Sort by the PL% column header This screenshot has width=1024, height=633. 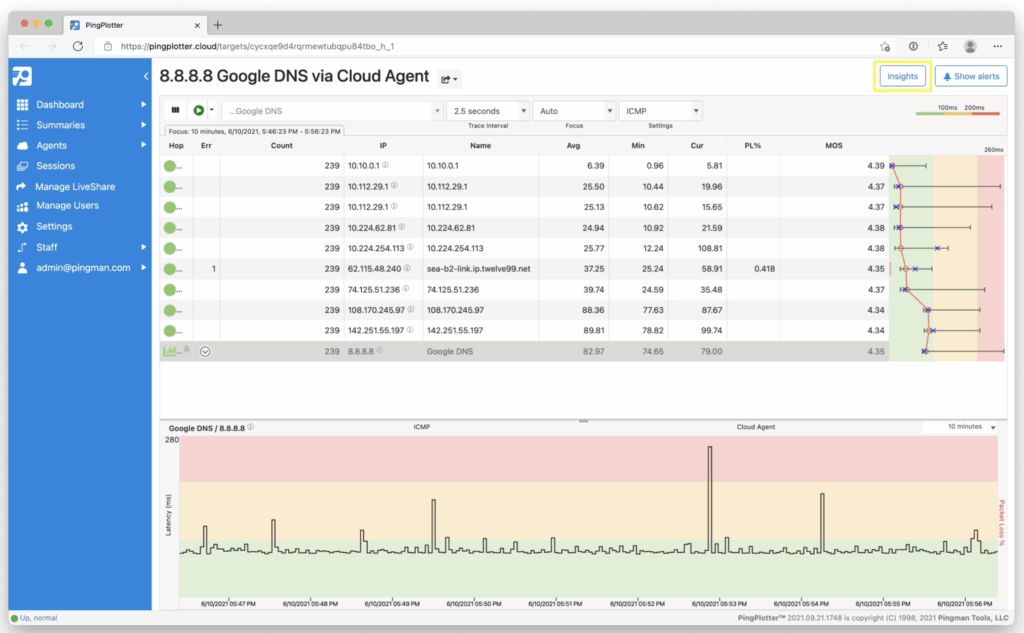click(x=753, y=146)
